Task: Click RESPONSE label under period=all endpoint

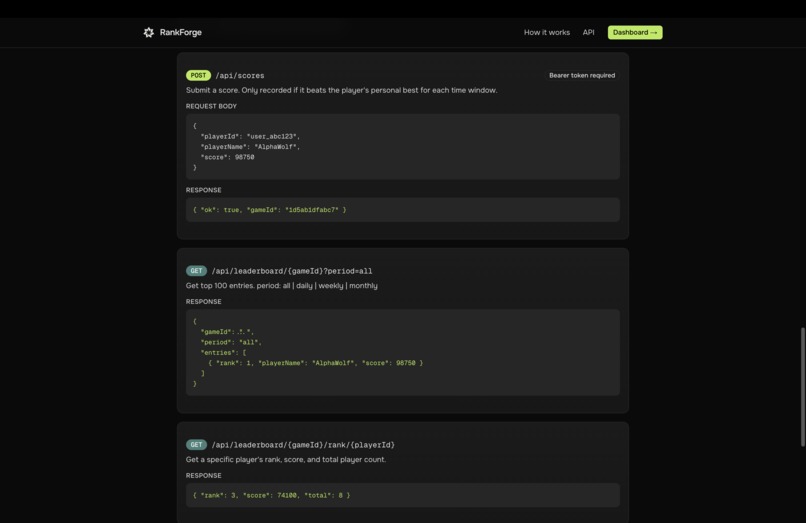Action: click(204, 301)
